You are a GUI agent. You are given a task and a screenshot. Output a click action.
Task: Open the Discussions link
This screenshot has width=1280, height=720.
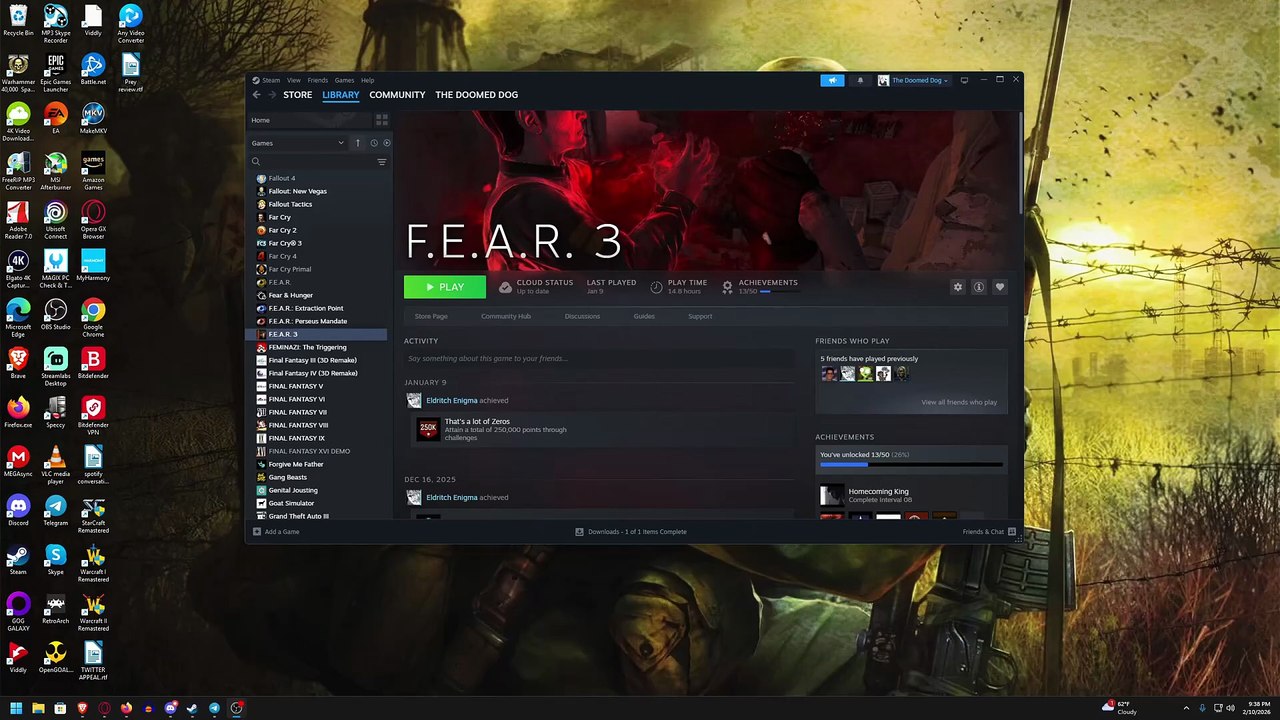[582, 316]
